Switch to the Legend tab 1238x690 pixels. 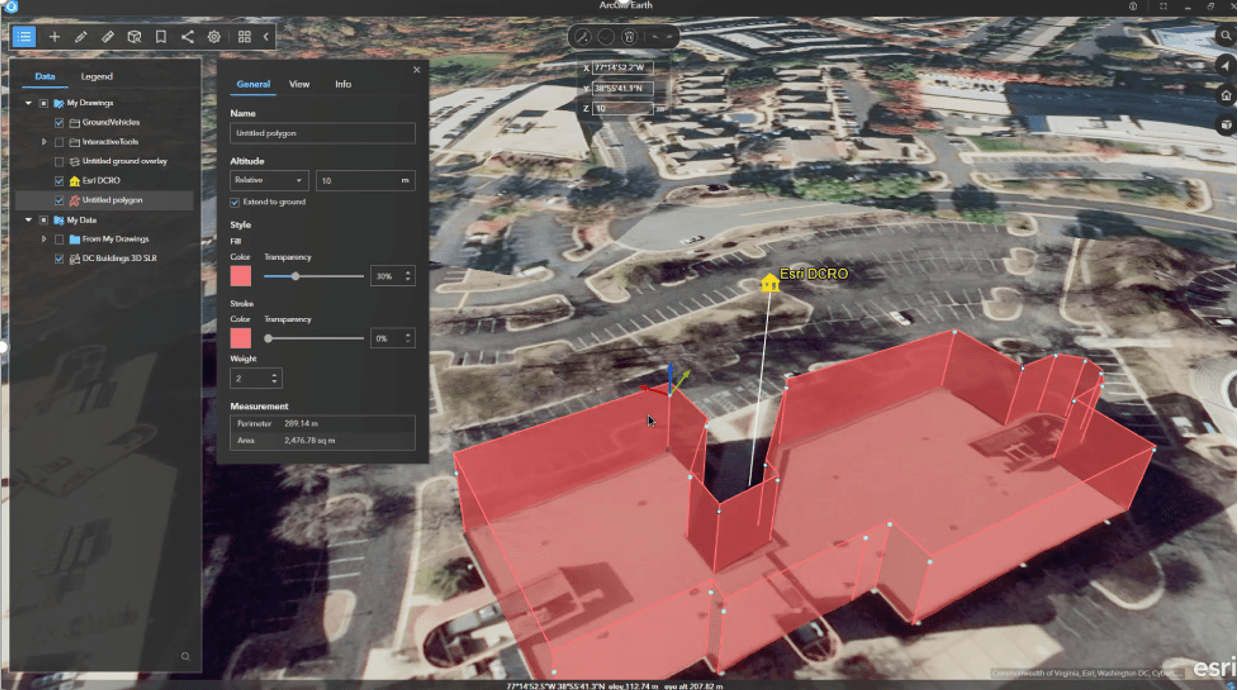tap(97, 76)
